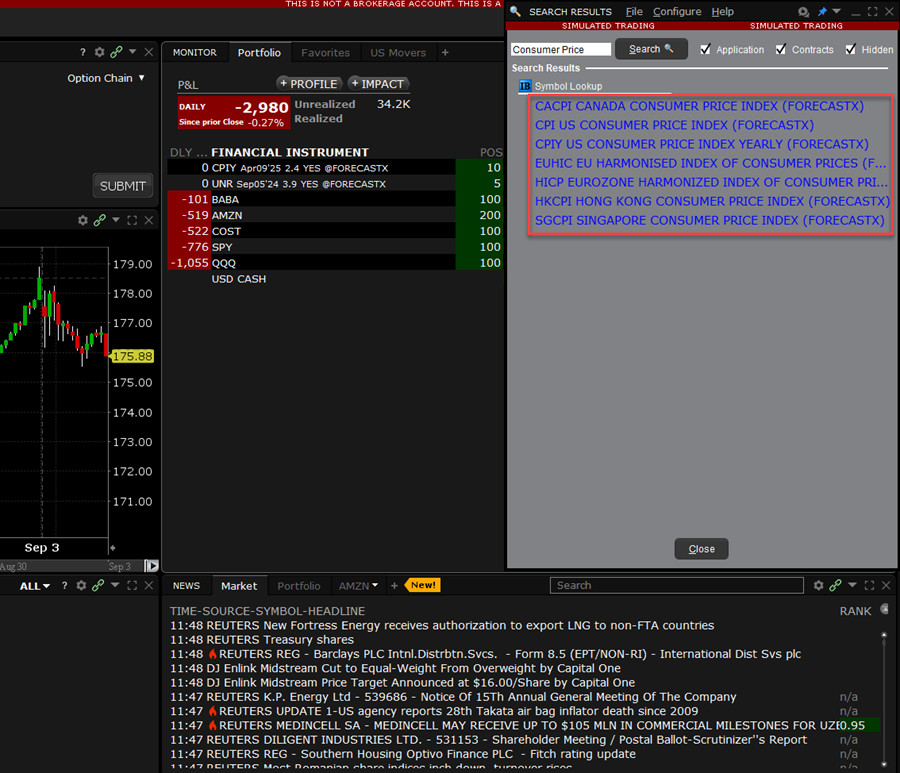Select the BABA portfolio row
This screenshot has width=900, height=773.
pos(335,200)
